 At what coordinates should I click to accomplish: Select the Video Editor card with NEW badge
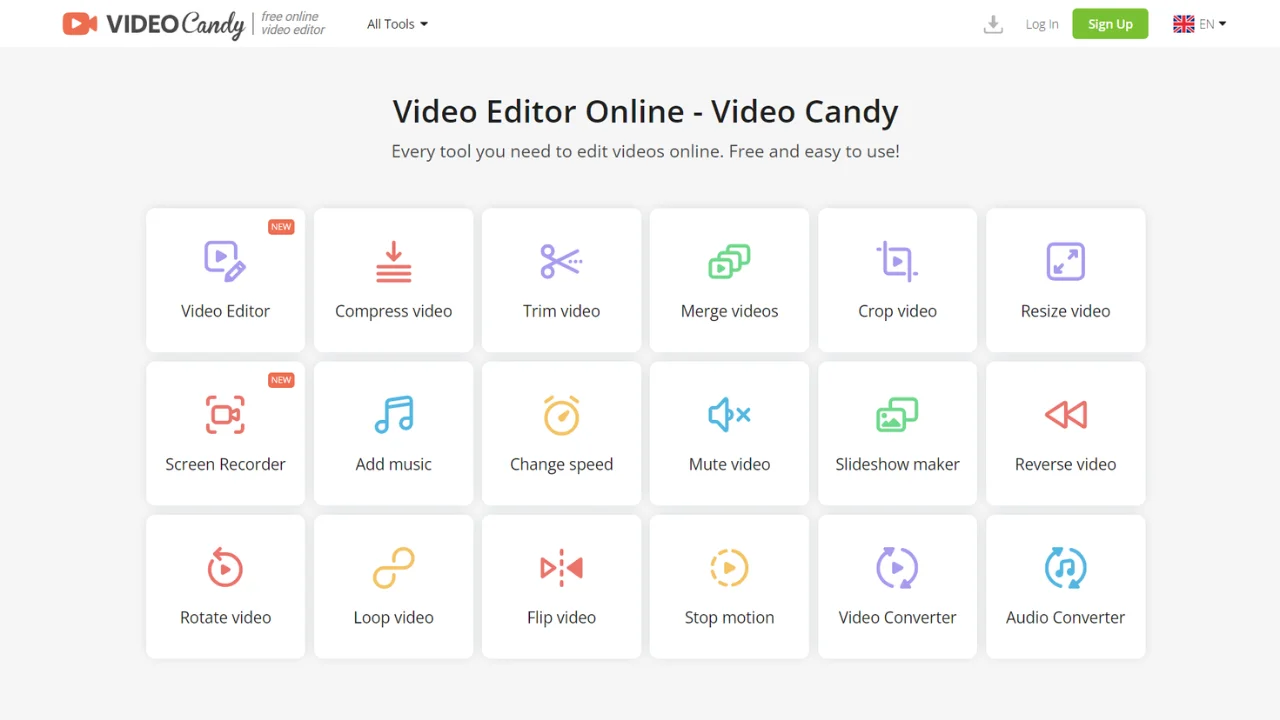[225, 281]
